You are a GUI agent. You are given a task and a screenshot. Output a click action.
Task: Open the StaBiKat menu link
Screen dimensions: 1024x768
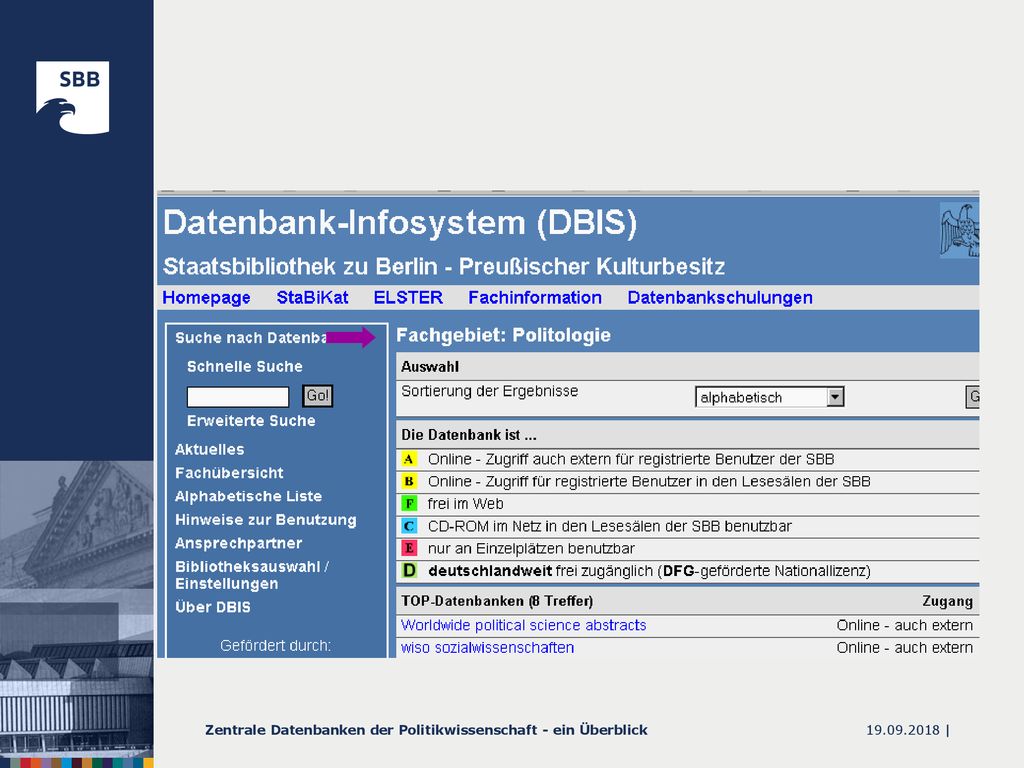click(x=312, y=298)
